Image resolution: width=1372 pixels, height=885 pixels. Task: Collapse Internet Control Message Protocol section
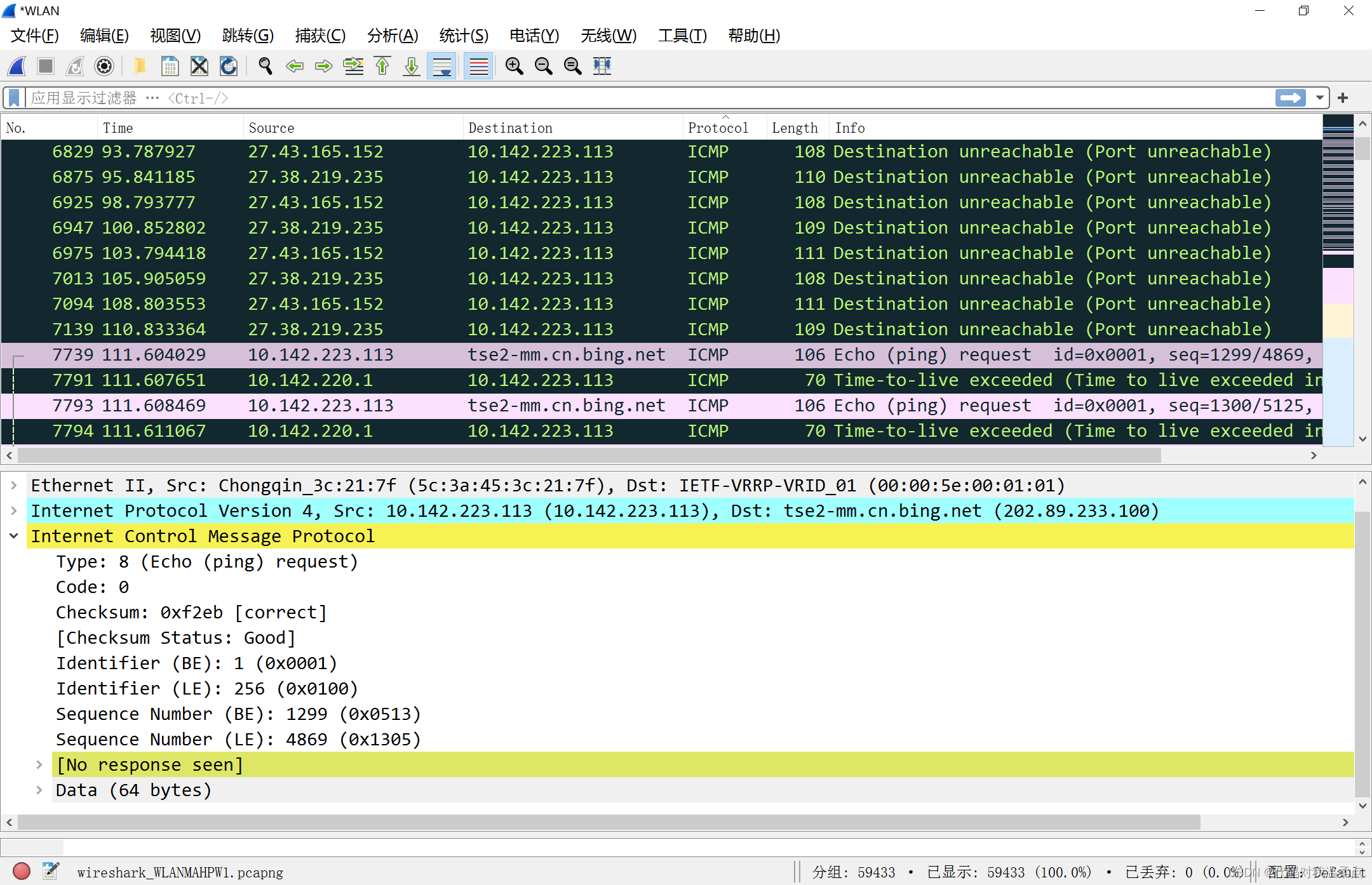click(x=14, y=536)
